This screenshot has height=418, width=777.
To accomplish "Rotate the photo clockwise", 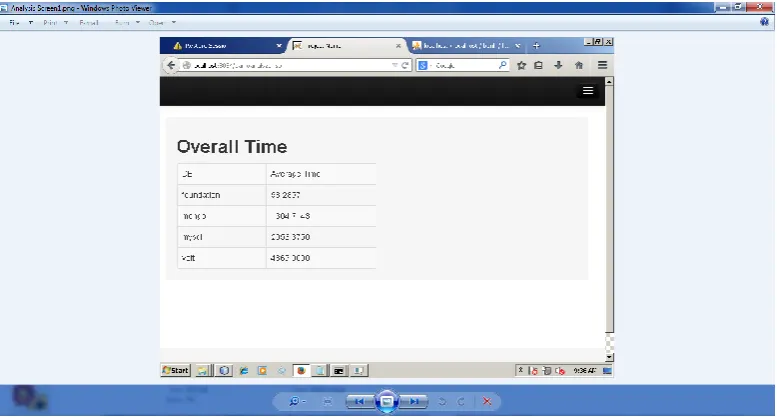I will coord(461,402).
